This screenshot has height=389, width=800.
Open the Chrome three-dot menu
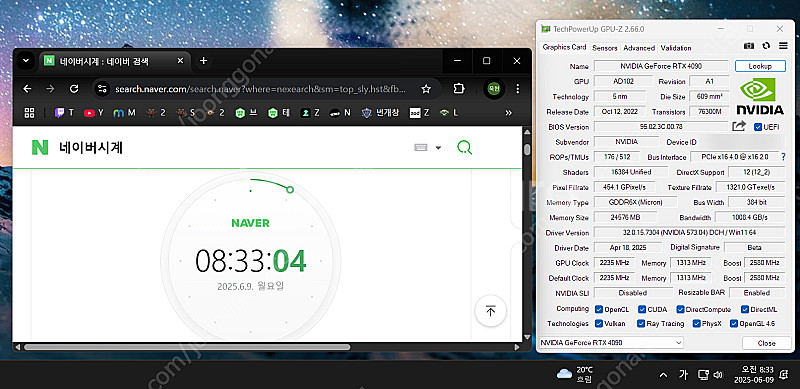coord(517,89)
